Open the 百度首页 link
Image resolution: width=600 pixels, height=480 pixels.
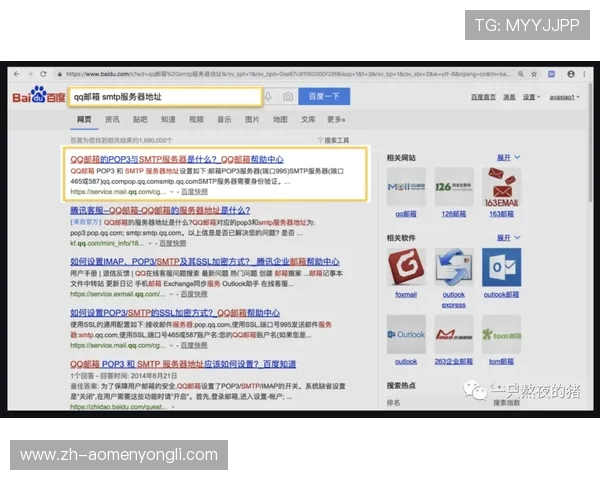click(483, 97)
